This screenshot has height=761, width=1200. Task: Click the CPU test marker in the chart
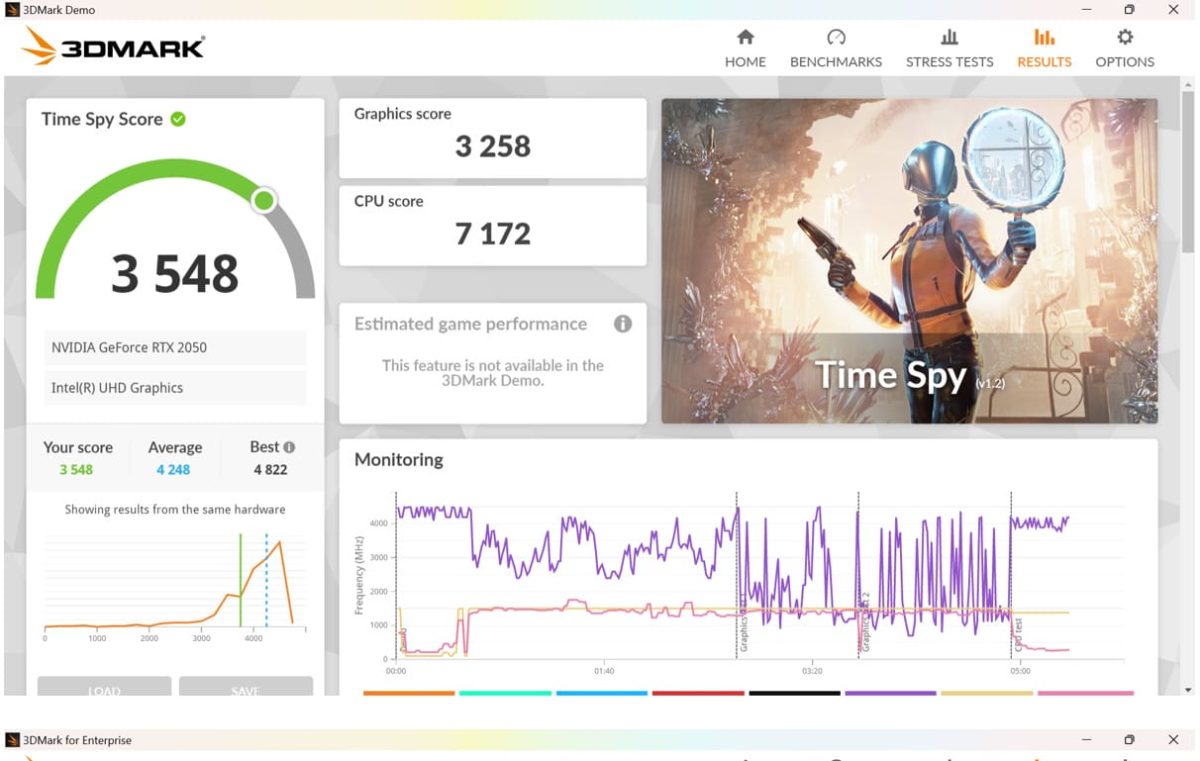[x=1018, y=636]
